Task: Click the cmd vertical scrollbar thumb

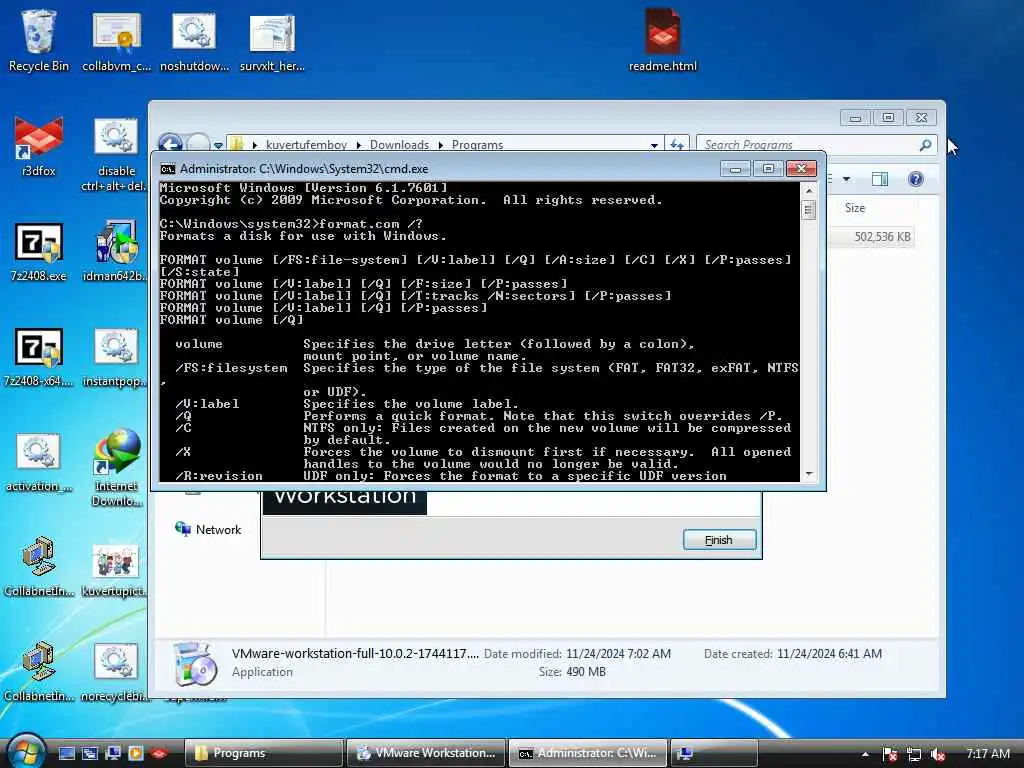Action: 808,210
